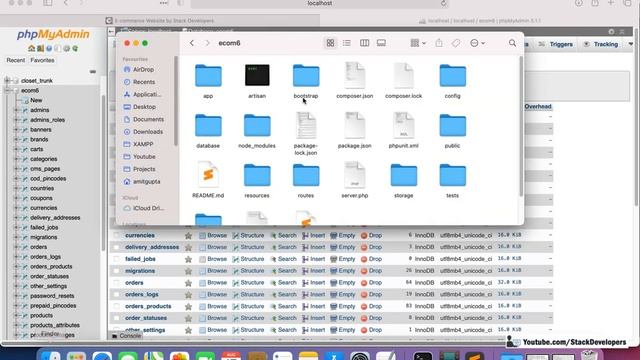Open the config folder

[x=453, y=76]
